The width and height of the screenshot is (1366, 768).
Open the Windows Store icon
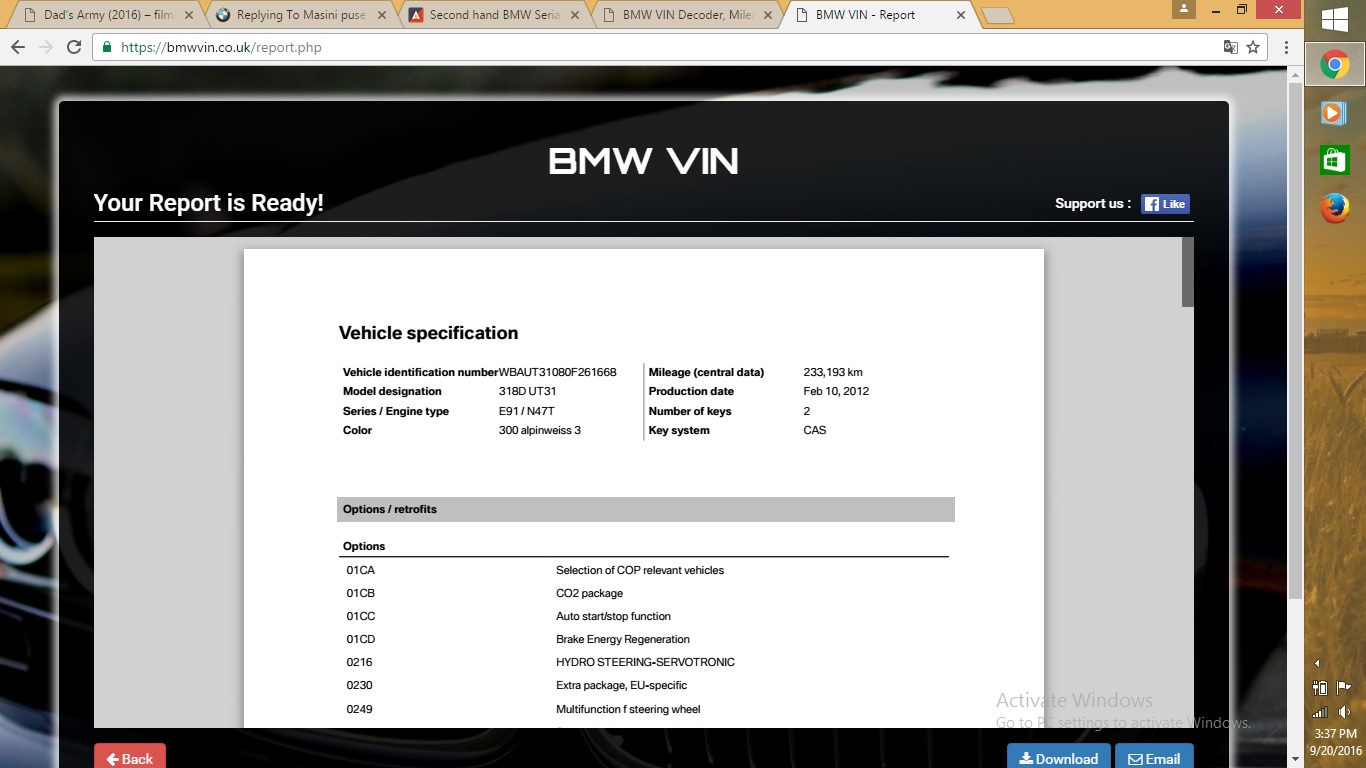[1334, 160]
